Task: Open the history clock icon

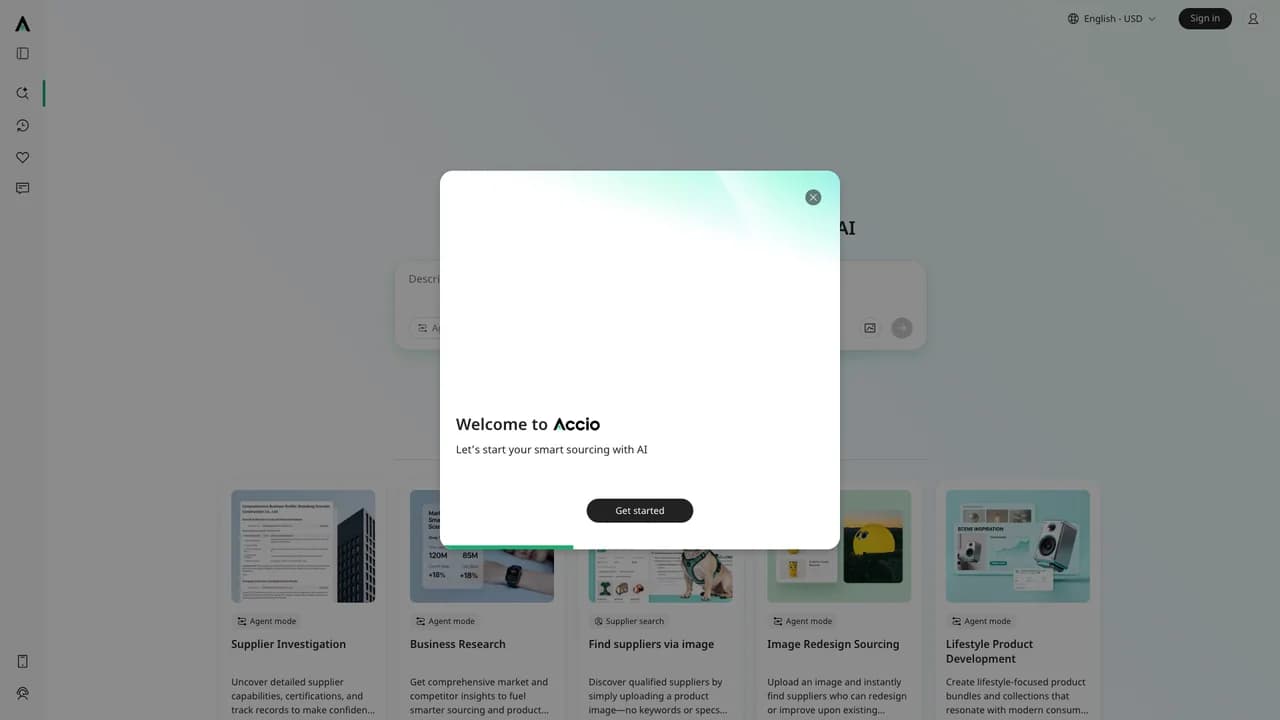Action: point(23,125)
